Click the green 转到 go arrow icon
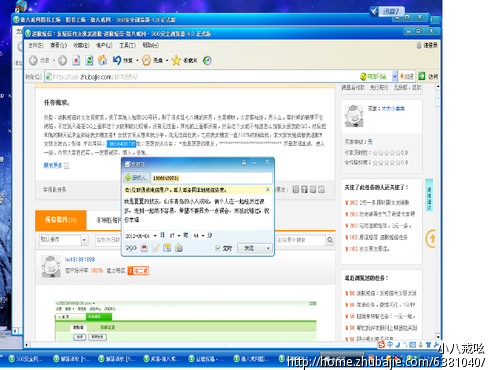 (x=422, y=76)
